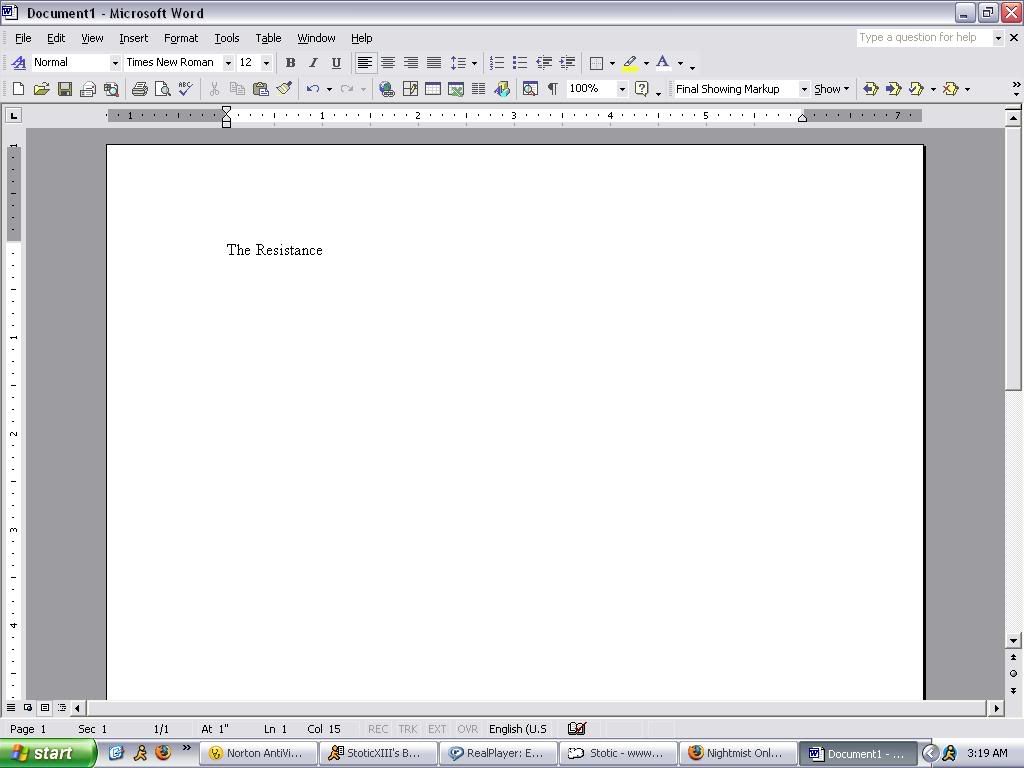This screenshot has width=1024, height=768.
Task: Click the Undo arrow icon
Action: 313,89
